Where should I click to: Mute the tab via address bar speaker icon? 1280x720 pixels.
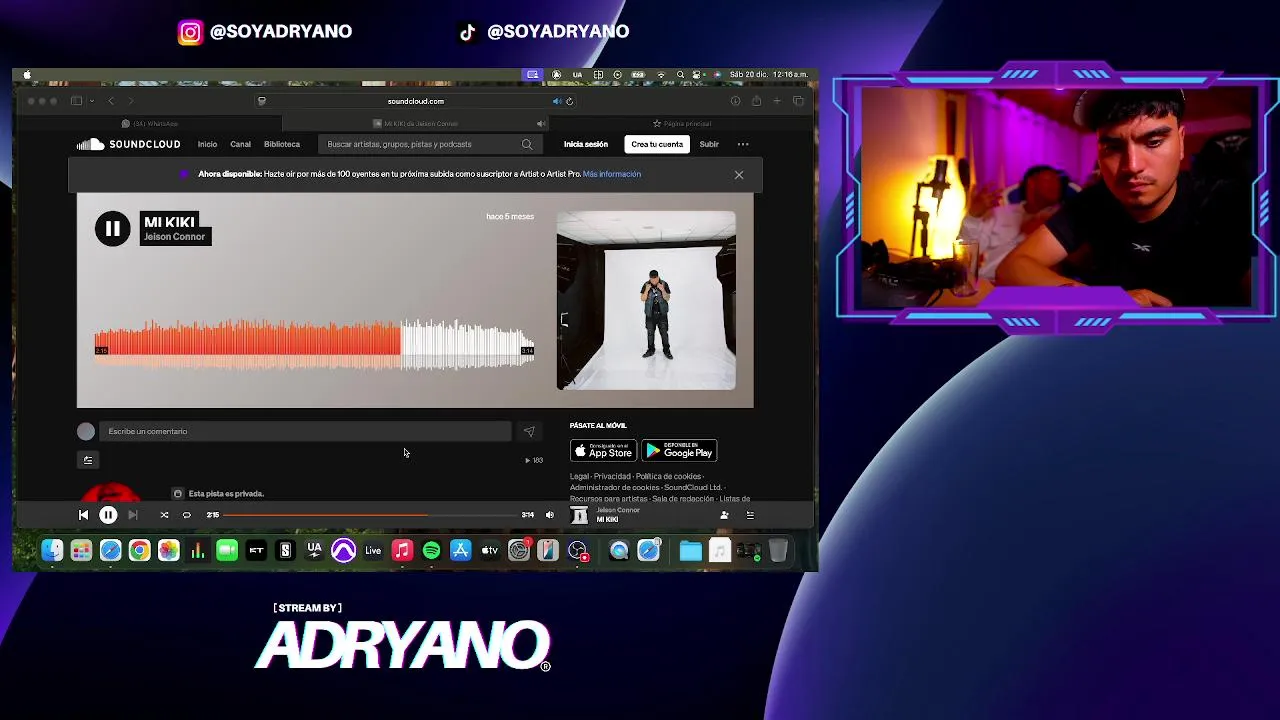click(x=557, y=101)
